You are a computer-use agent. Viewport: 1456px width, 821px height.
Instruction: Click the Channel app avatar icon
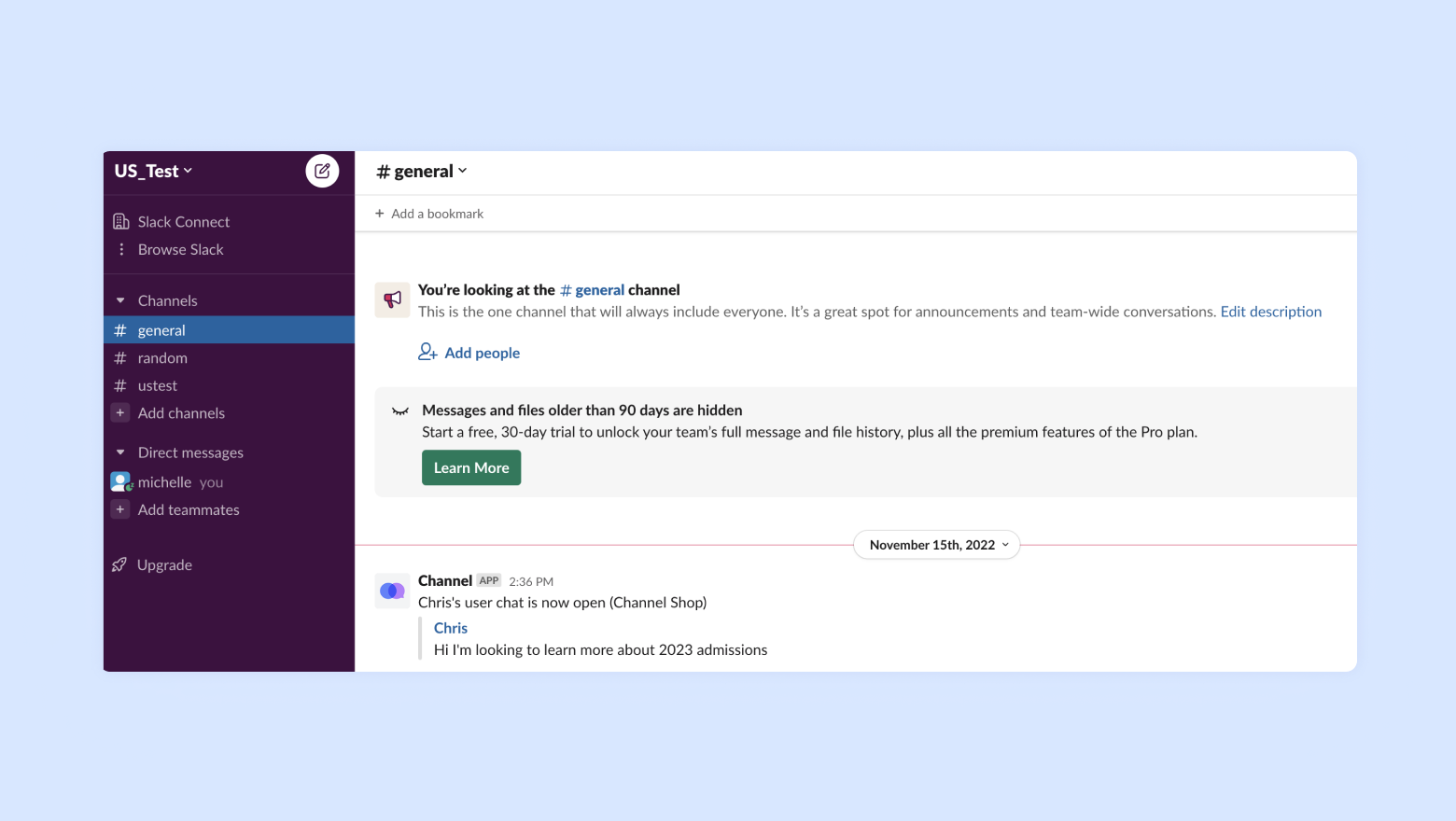(x=392, y=591)
